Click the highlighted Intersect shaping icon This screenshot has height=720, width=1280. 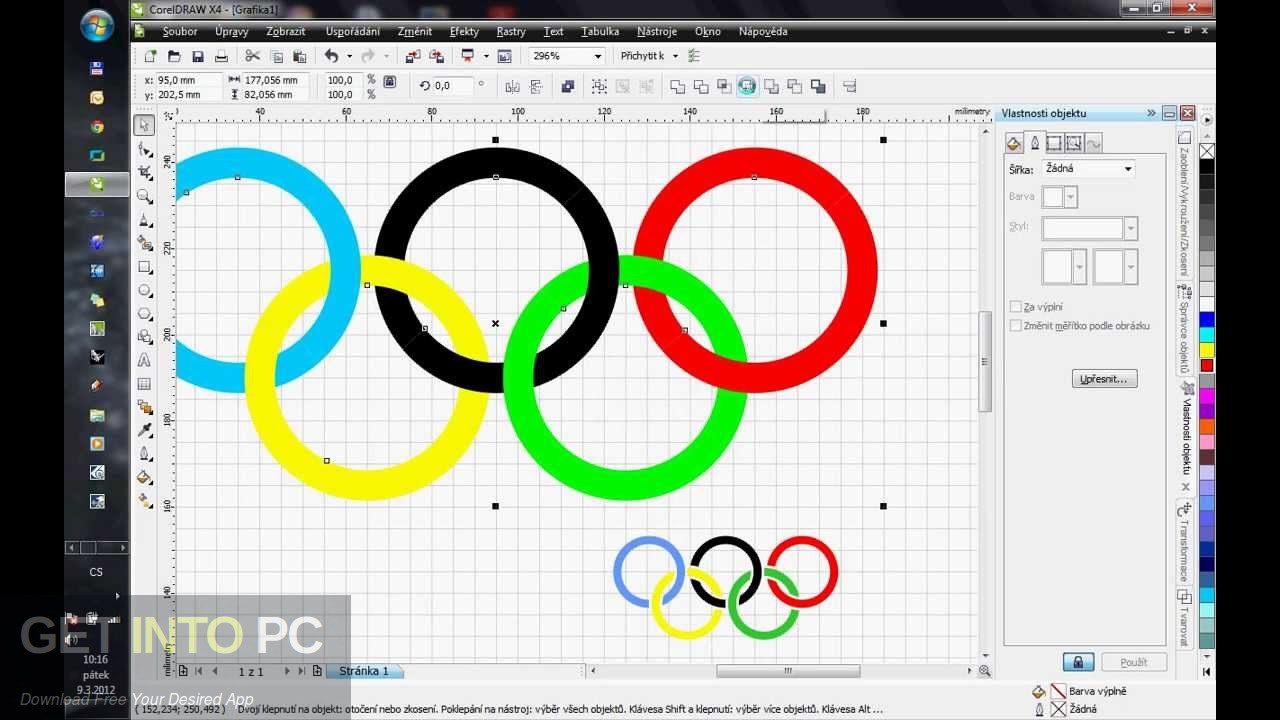click(x=747, y=86)
